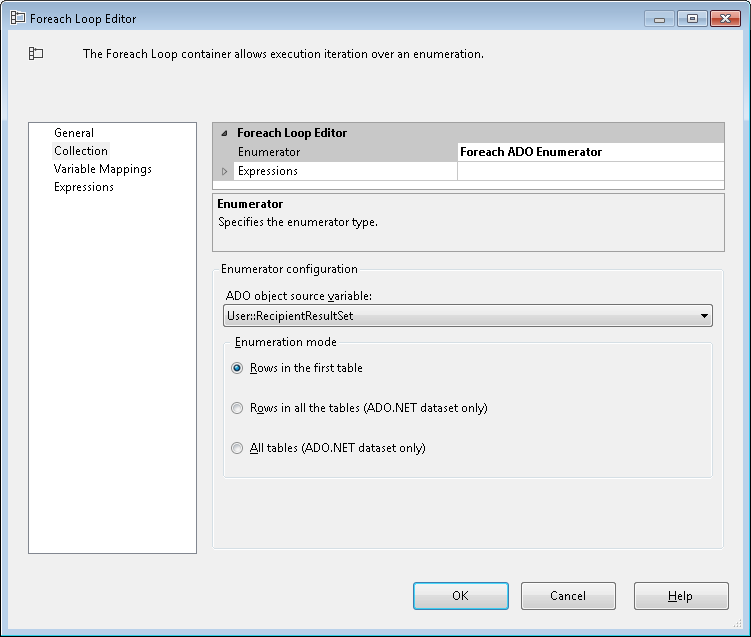Click the empty Expressions value cell
Viewport: 751px width, 637px height.
pyautogui.click(x=590, y=171)
